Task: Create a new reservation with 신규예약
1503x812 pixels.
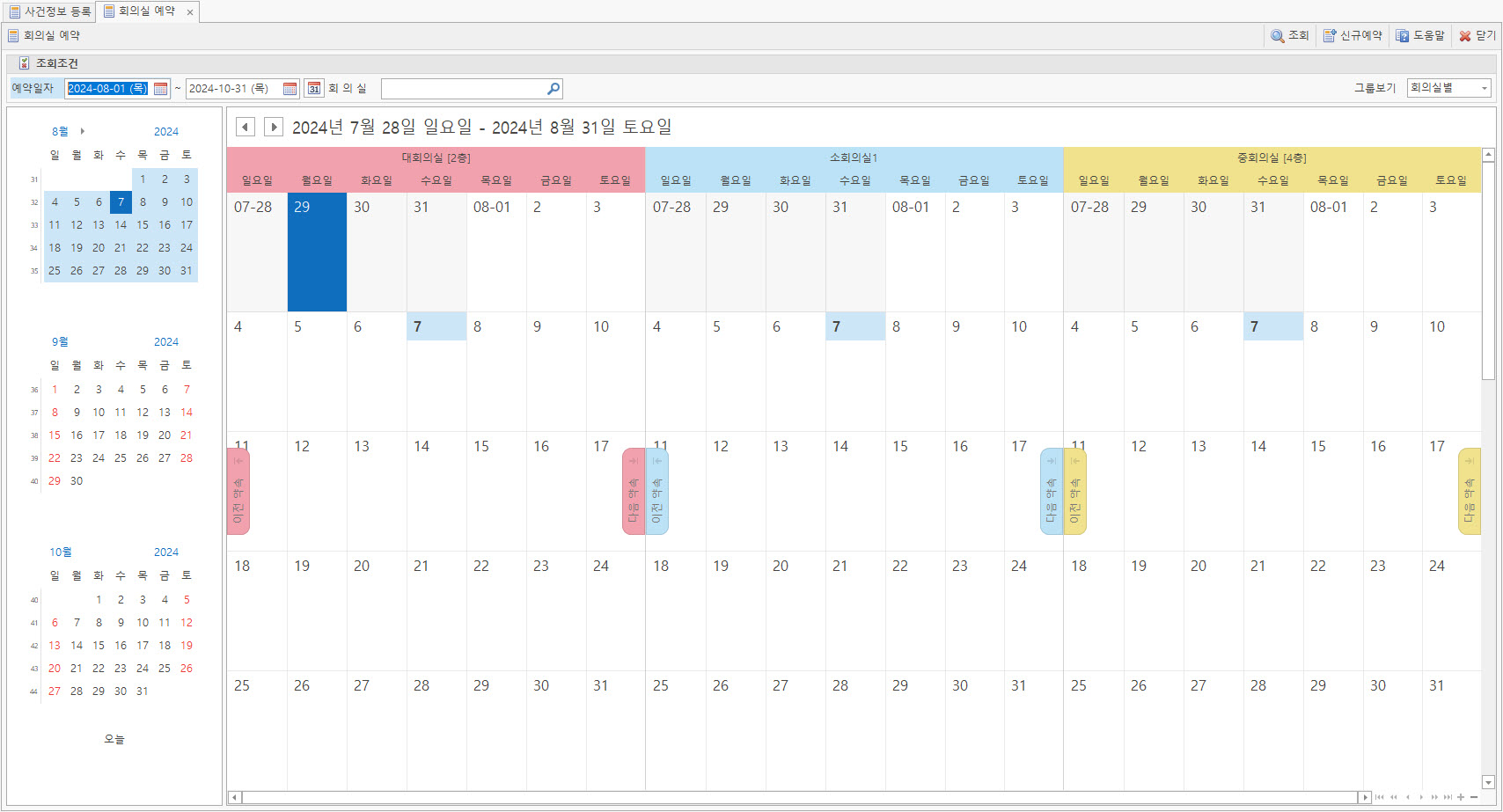Action: tap(1353, 36)
